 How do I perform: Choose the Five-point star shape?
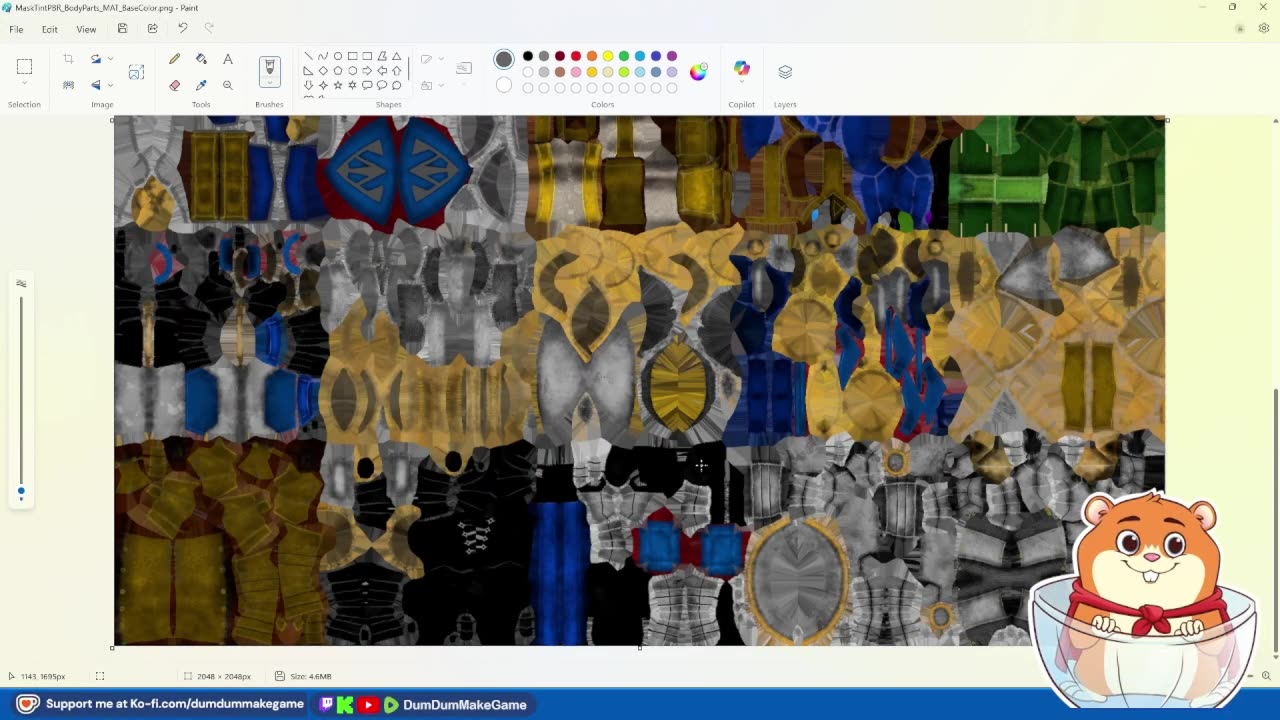(338, 85)
